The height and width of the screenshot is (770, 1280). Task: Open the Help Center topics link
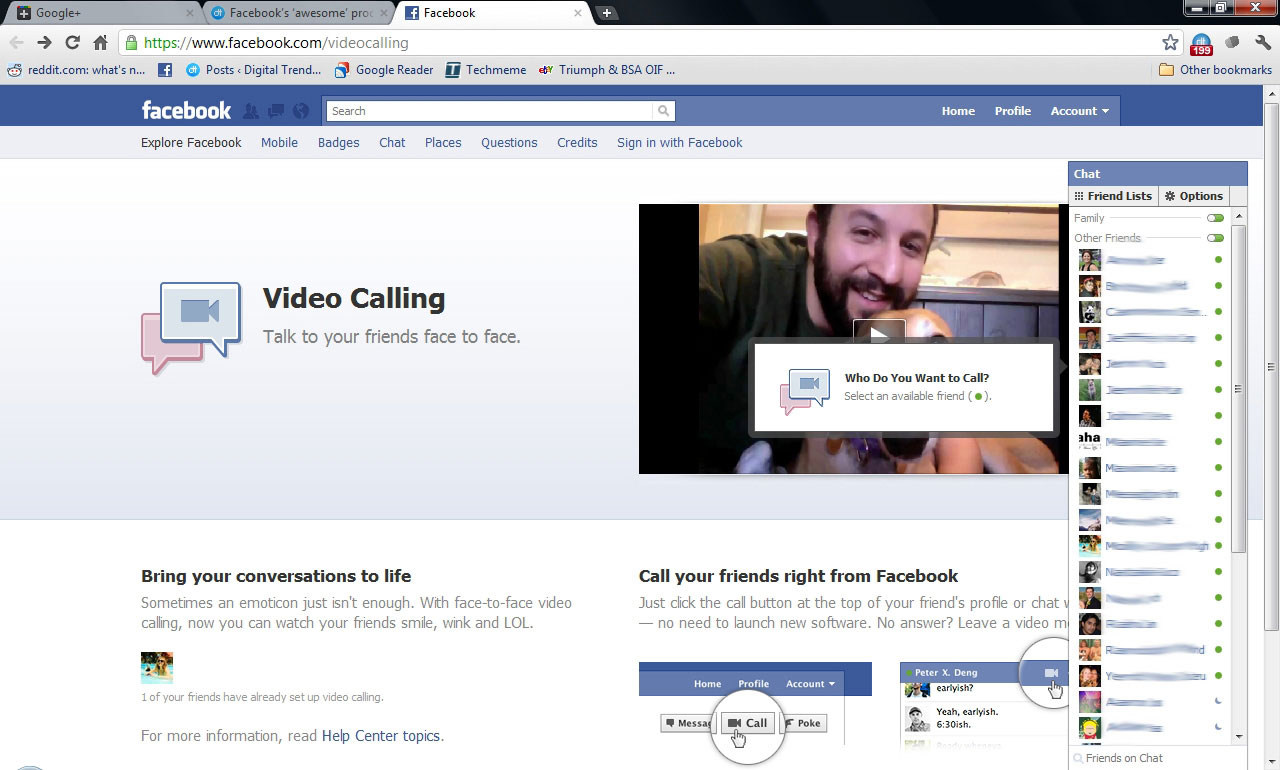click(x=381, y=735)
